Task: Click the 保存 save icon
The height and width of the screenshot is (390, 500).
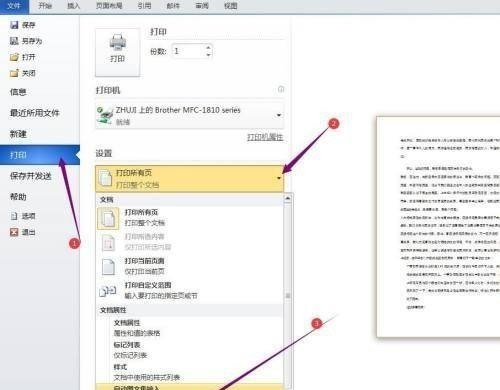Action: click(x=14, y=25)
